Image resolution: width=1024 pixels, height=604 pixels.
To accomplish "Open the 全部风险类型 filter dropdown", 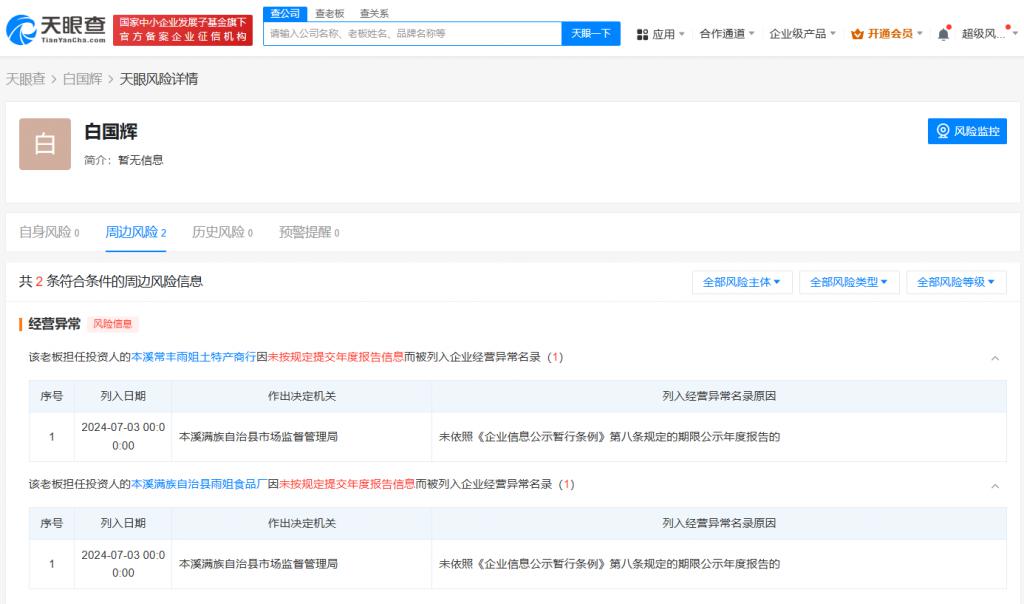I will click(x=849, y=282).
